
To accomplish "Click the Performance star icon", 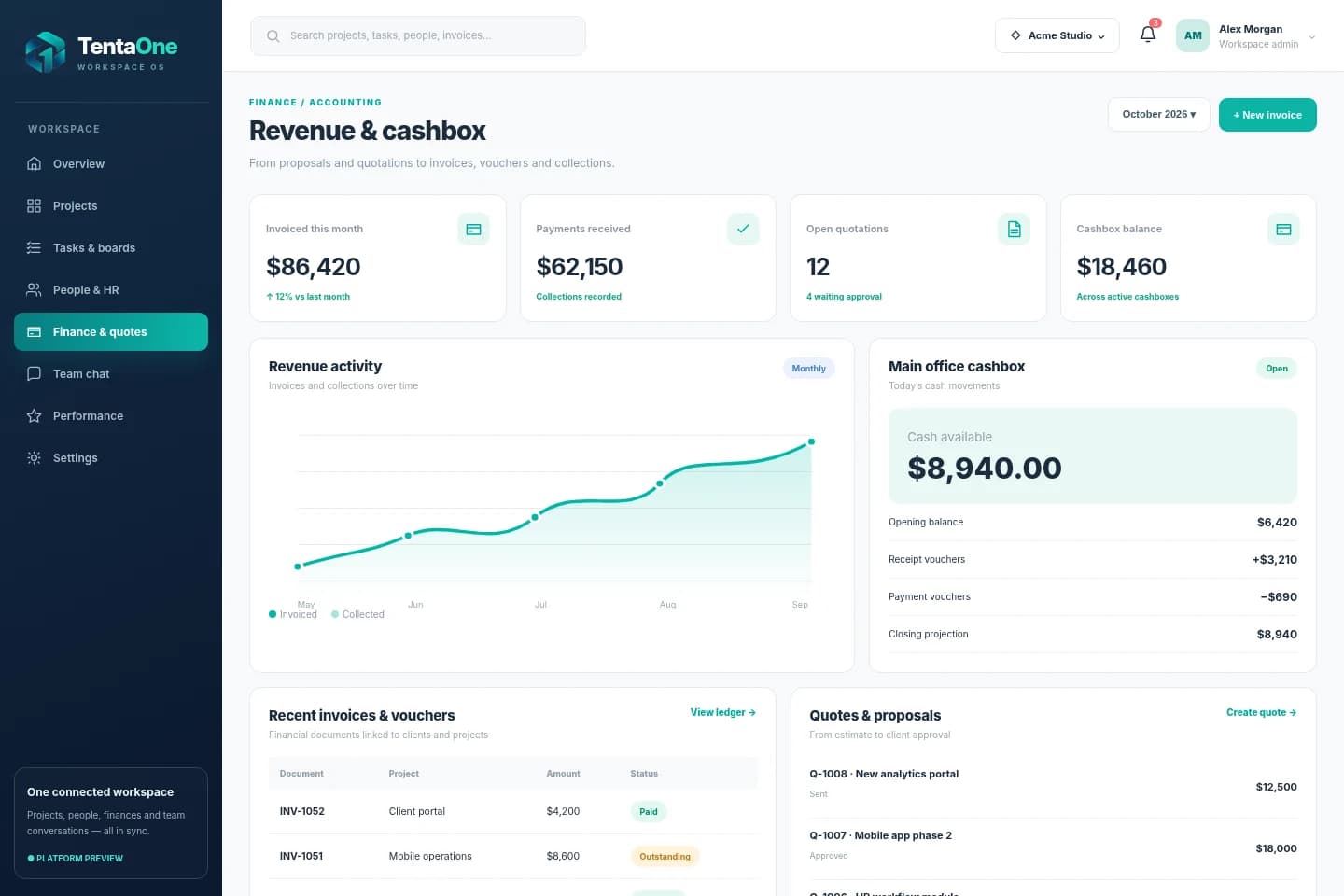I will [35, 415].
